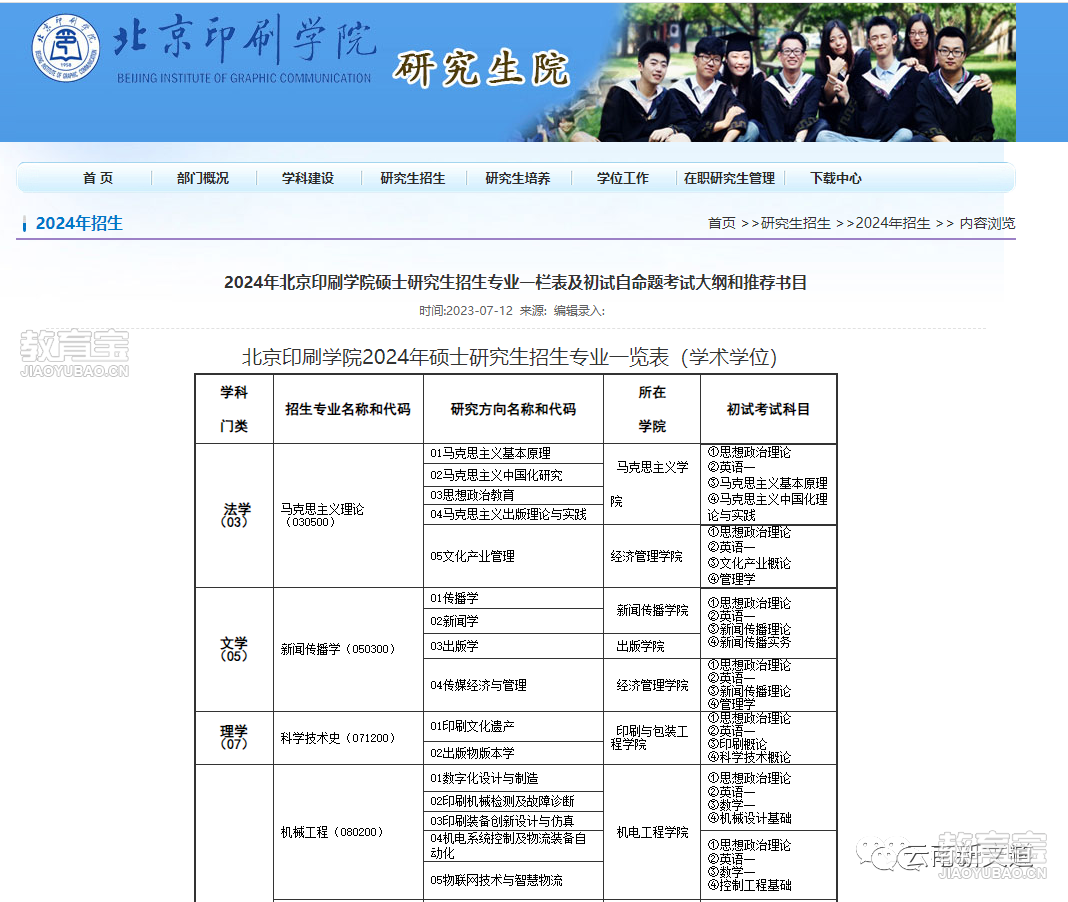Click row 05文化产业管理
The width and height of the screenshot is (1068, 902).
513,556
